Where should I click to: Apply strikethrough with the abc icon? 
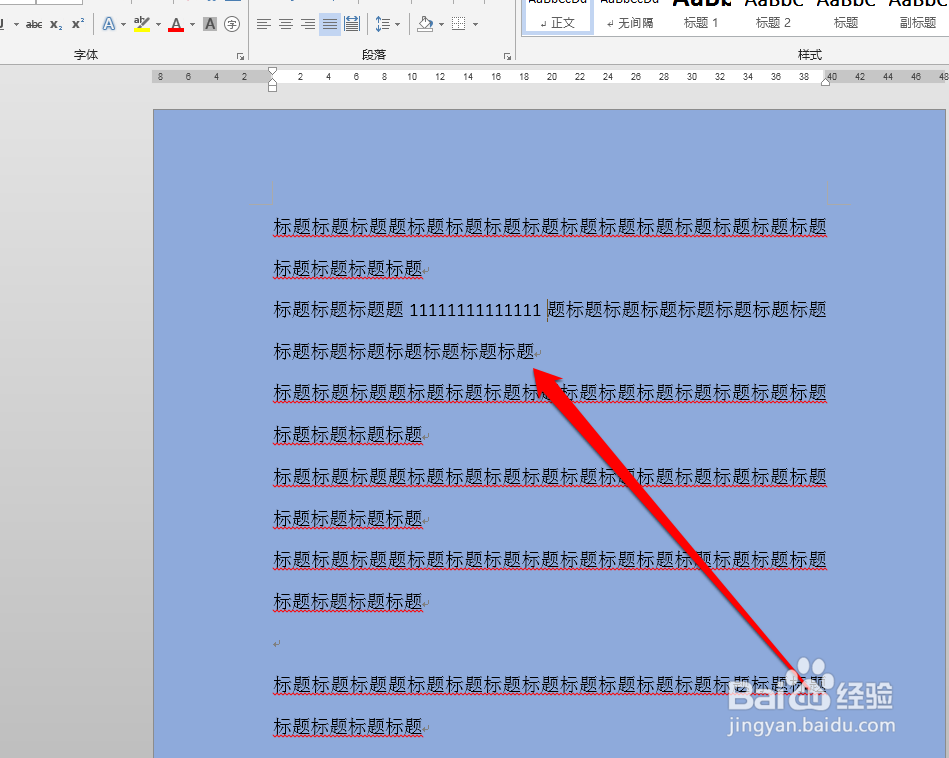pyautogui.click(x=34, y=24)
